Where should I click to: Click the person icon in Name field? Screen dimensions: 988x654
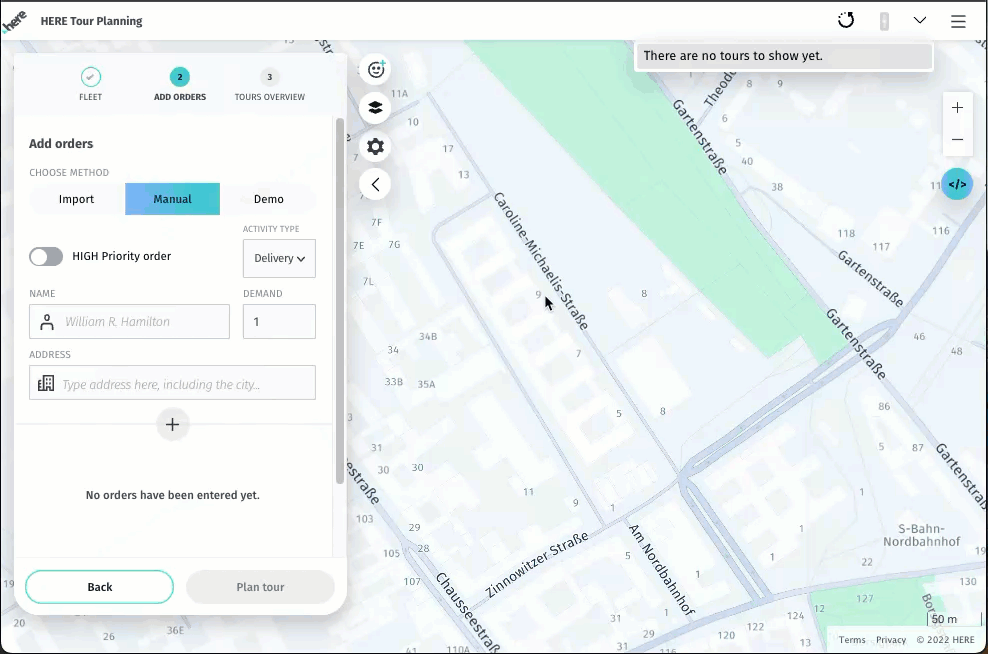pos(47,322)
